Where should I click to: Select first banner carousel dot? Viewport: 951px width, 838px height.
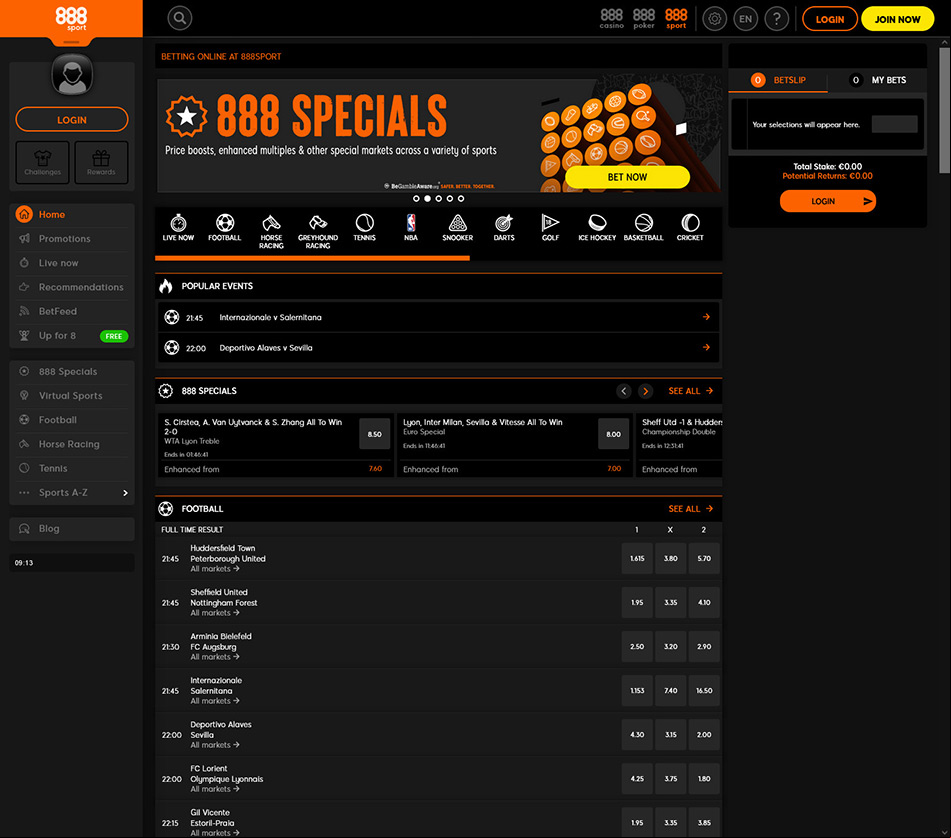click(x=416, y=199)
